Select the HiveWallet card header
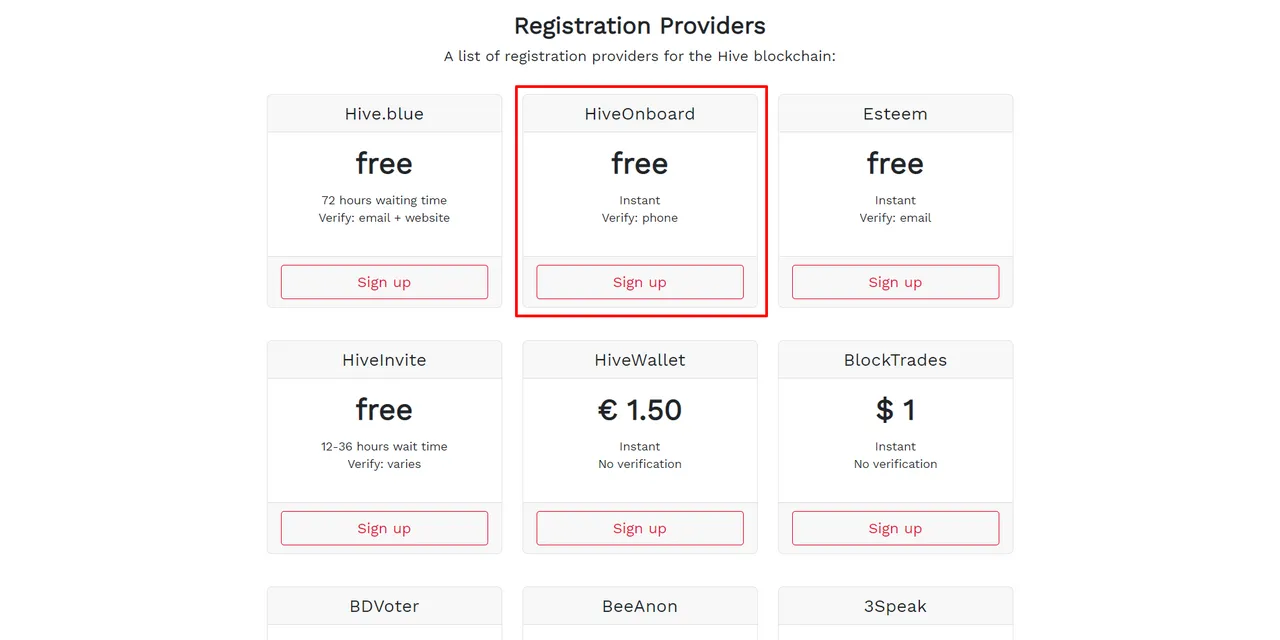The height and width of the screenshot is (640, 1280). tap(640, 360)
